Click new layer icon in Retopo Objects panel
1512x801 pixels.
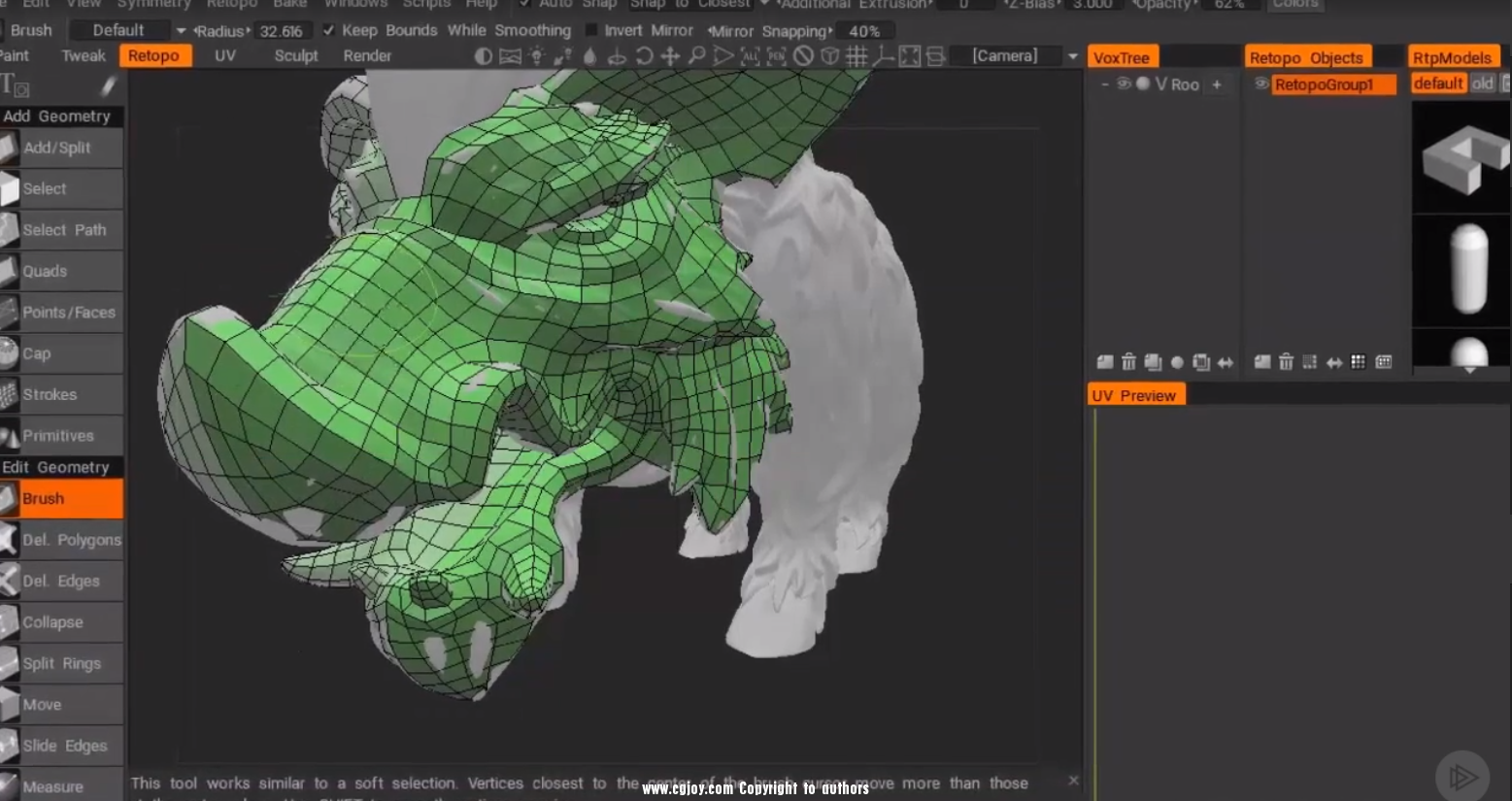[x=1261, y=362]
